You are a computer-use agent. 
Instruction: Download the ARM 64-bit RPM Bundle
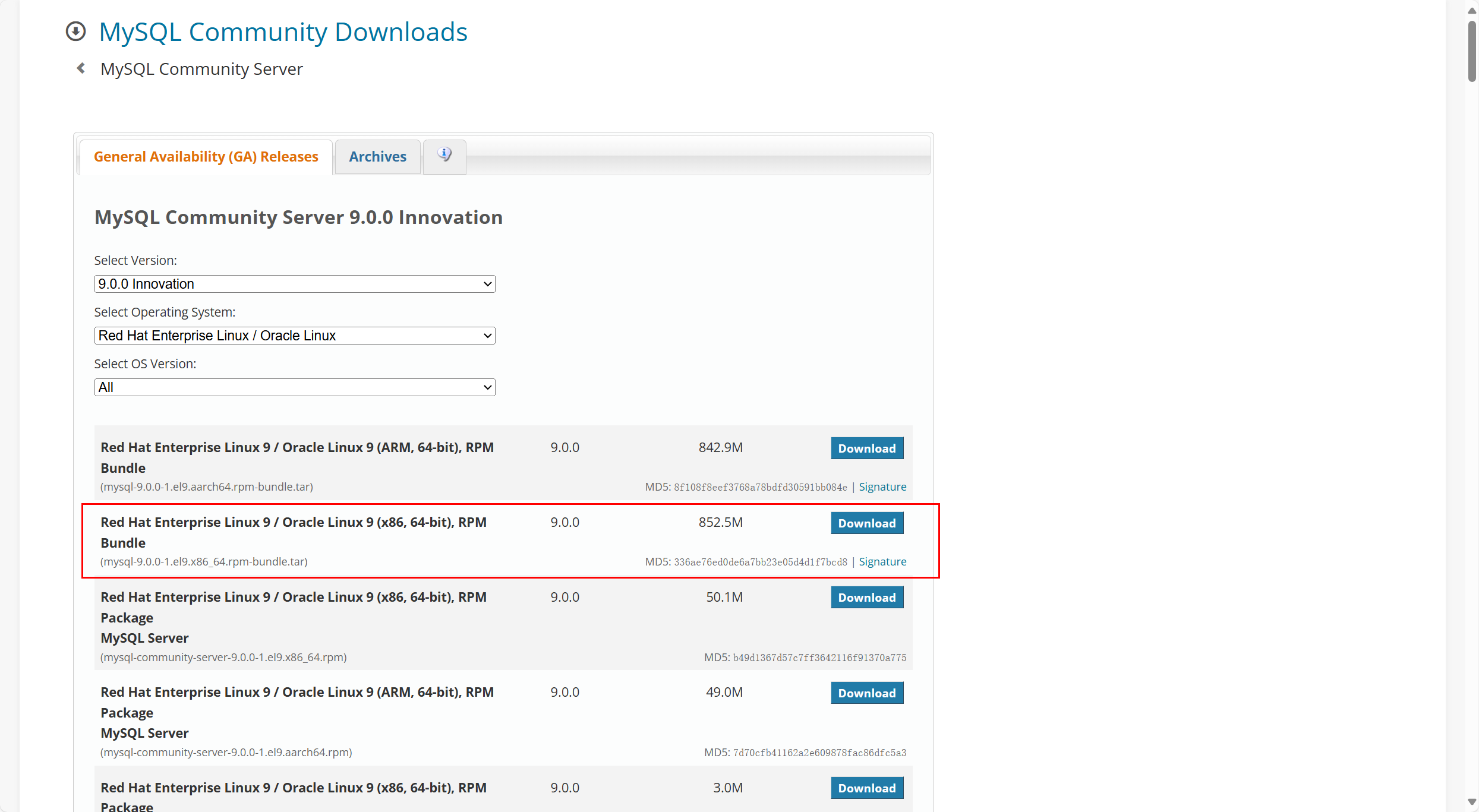[866, 448]
